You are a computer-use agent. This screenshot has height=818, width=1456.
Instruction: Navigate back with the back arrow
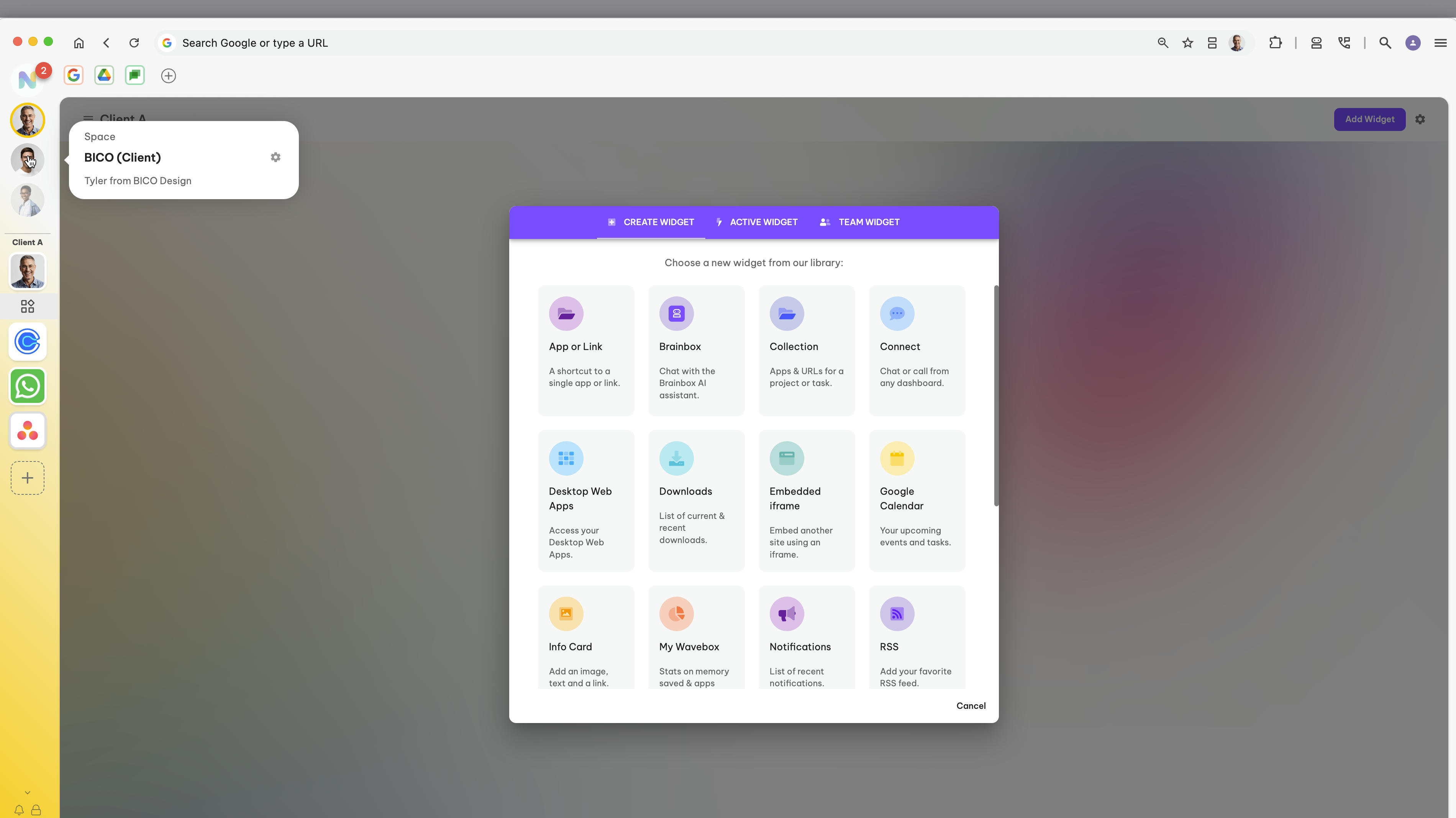106,43
